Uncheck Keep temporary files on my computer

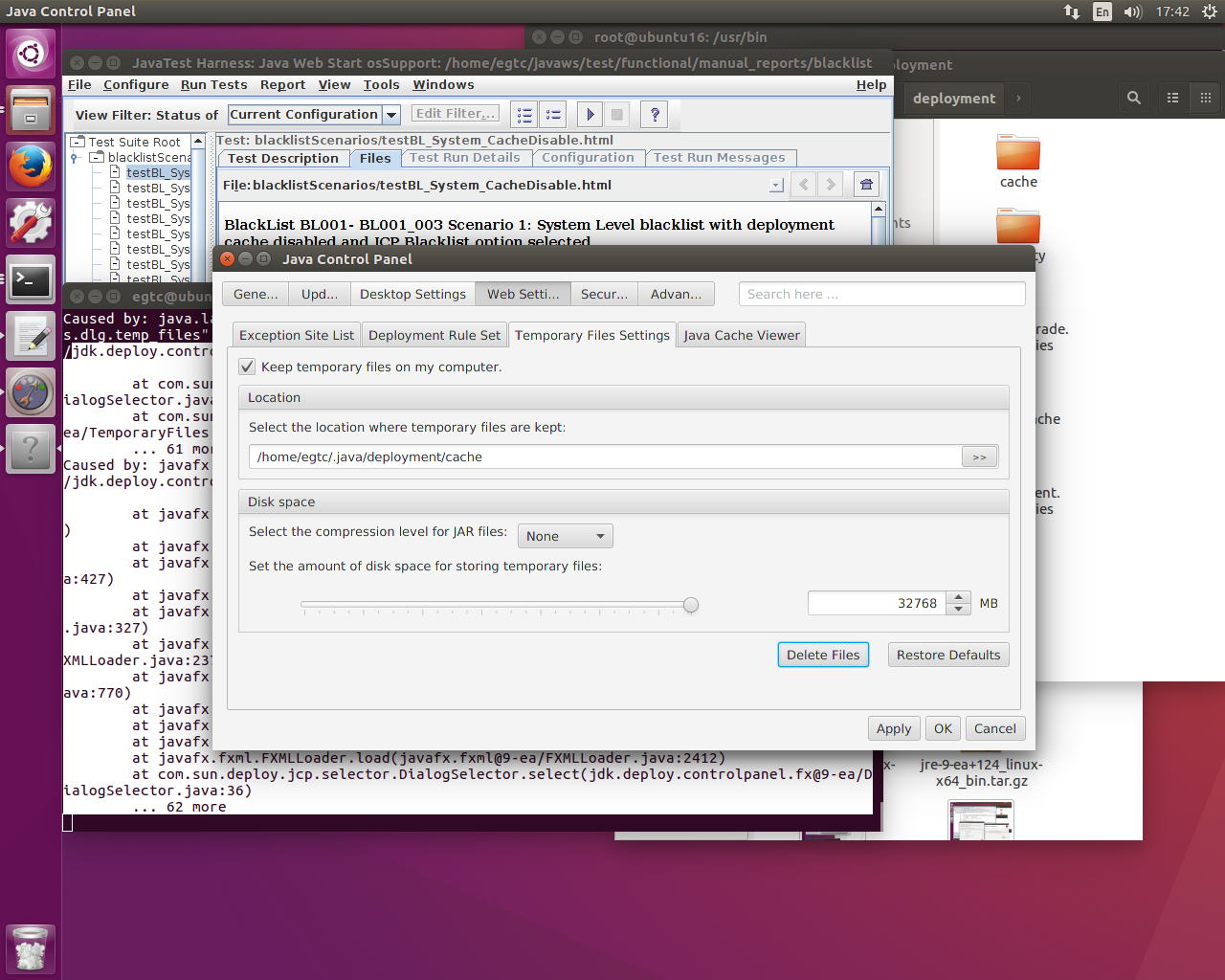point(248,367)
